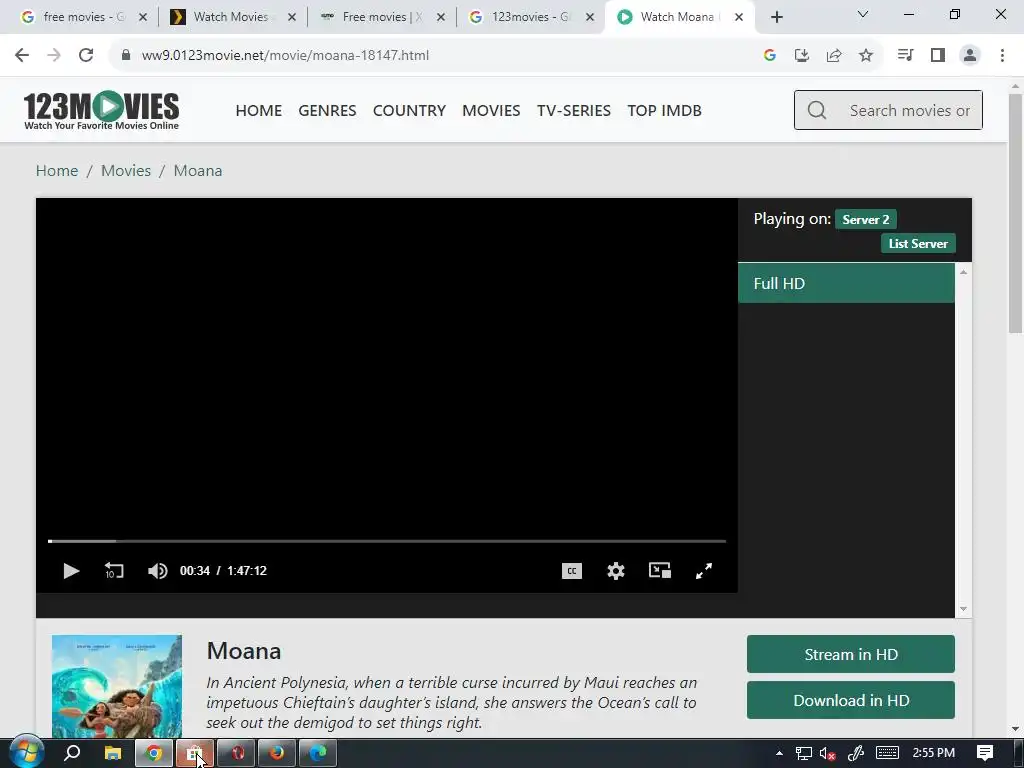Viewport: 1024px width, 768px height.
Task: Follow the Movies breadcrumb link
Action: point(126,170)
